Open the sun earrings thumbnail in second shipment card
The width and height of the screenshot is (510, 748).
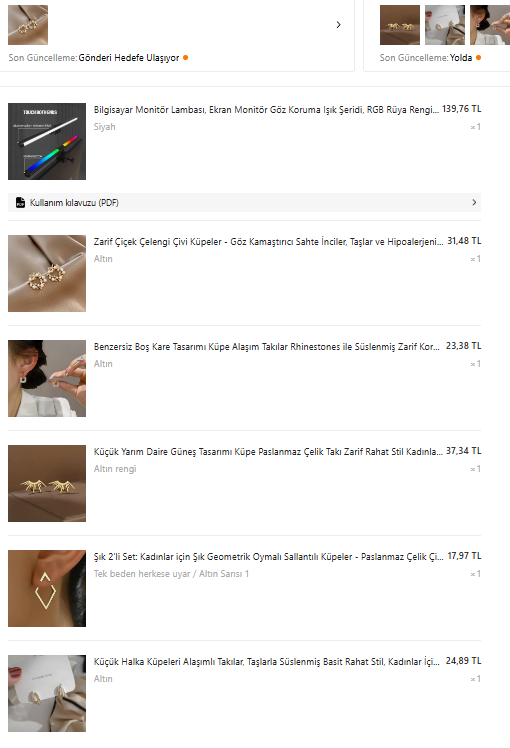click(400, 25)
